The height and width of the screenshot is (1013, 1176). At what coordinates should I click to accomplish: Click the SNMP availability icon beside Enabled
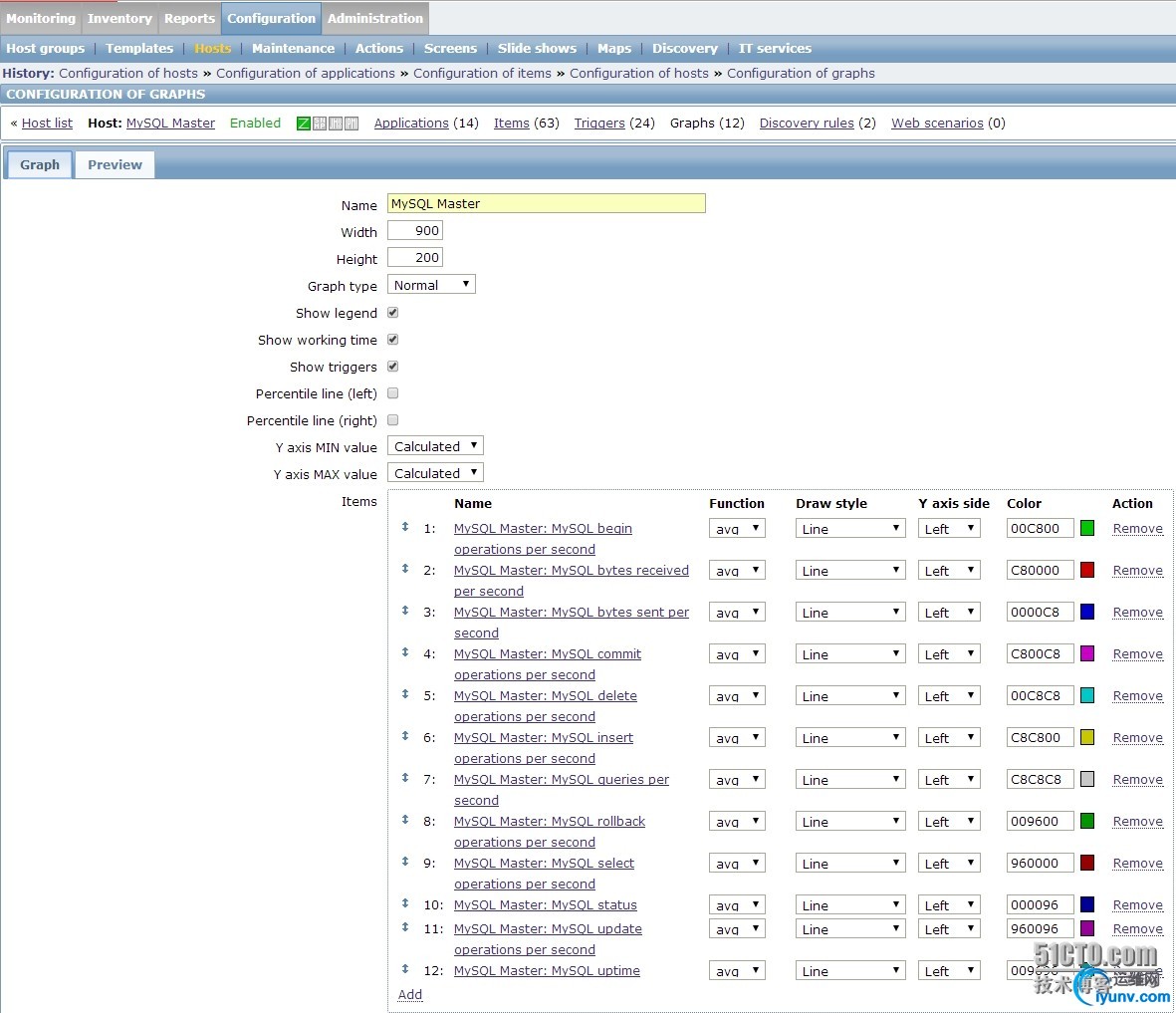(x=320, y=124)
